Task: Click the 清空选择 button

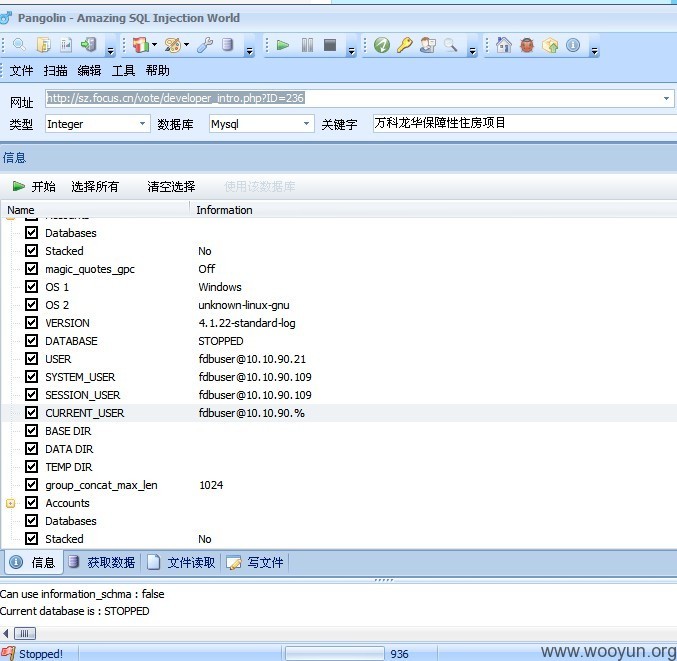Action: pos(171,186)
